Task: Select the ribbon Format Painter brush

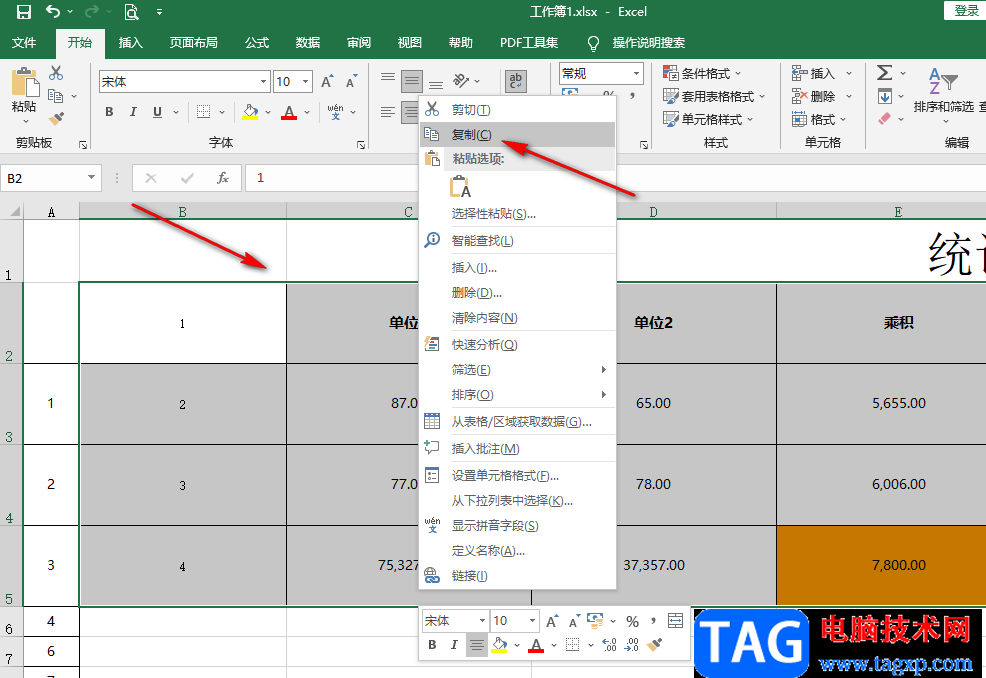Action: pos(56,118)
